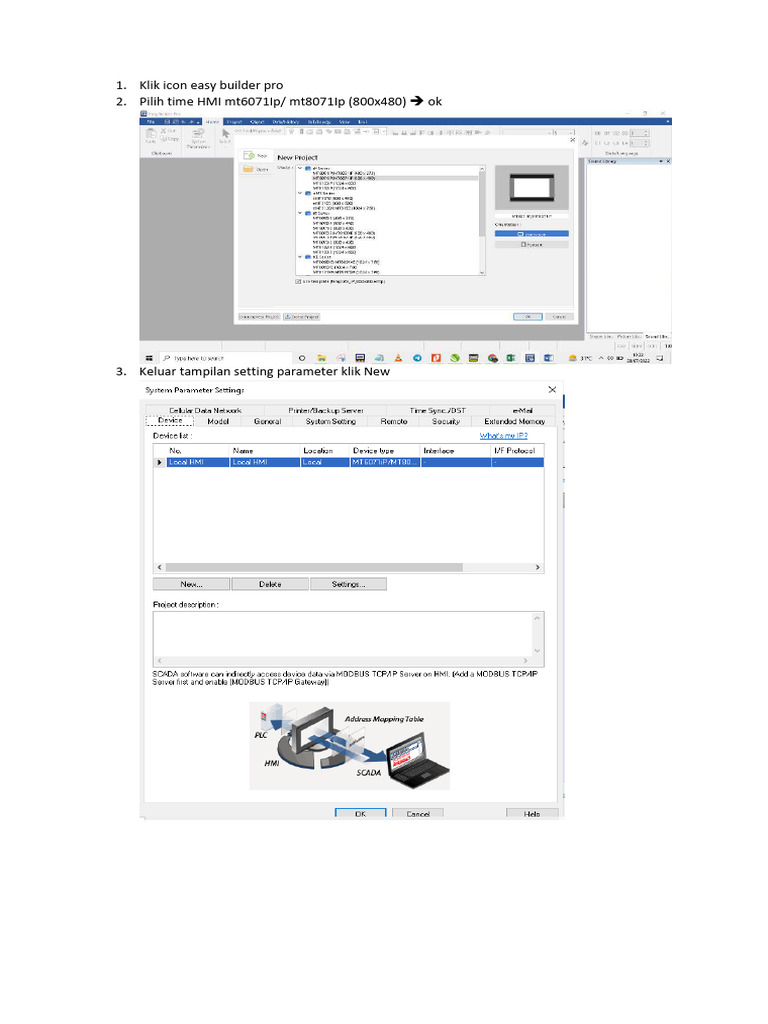768x1024 pixels.
Task: Toggle the Use template checkbox
Action: tap(298, 281)
